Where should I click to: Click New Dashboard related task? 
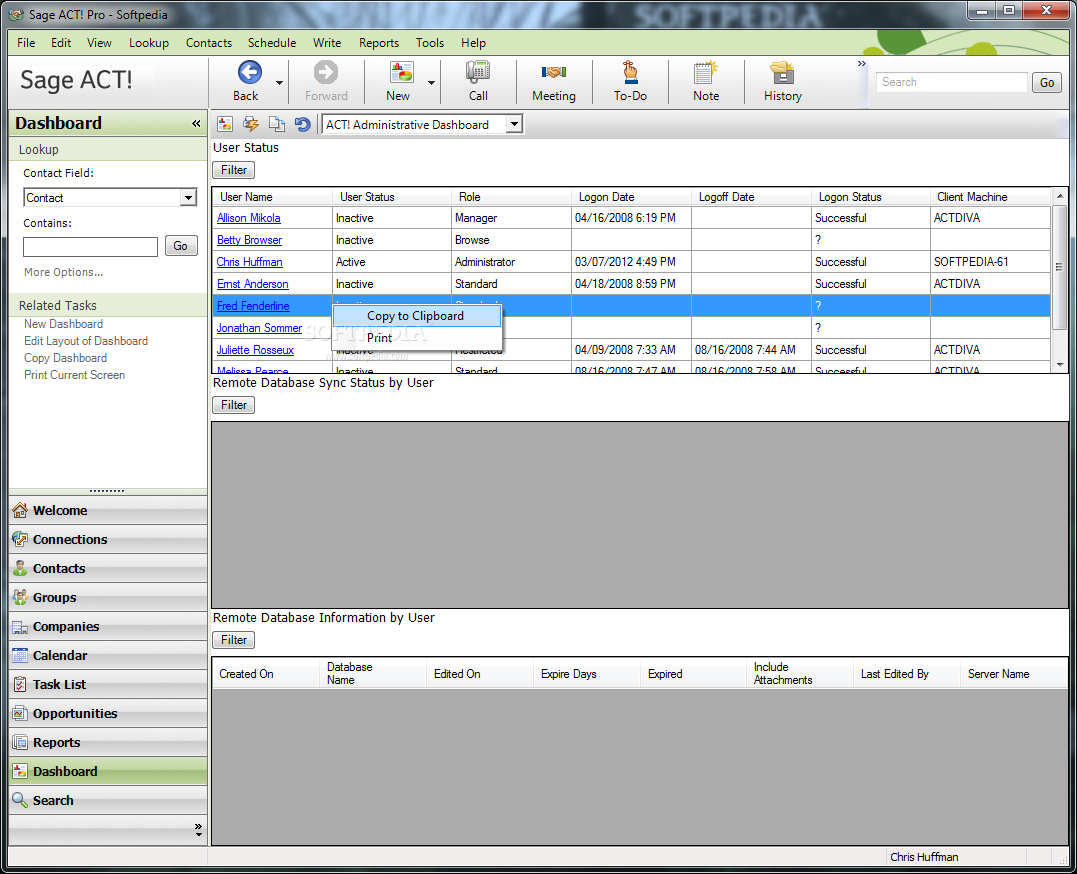tap(63, 324)
